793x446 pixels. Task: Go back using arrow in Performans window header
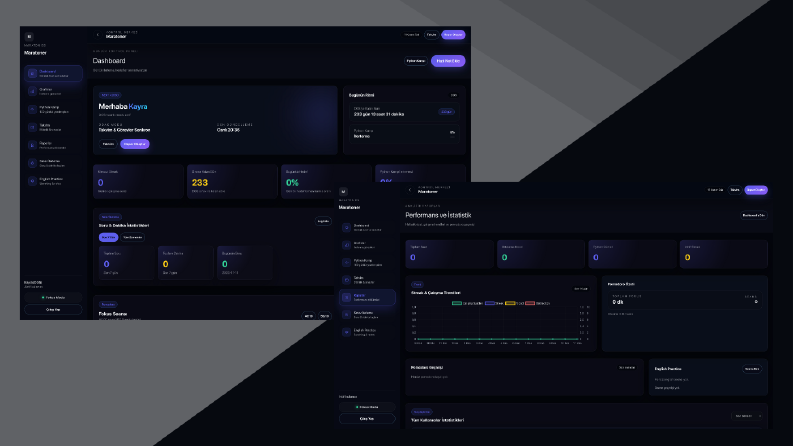410,190
